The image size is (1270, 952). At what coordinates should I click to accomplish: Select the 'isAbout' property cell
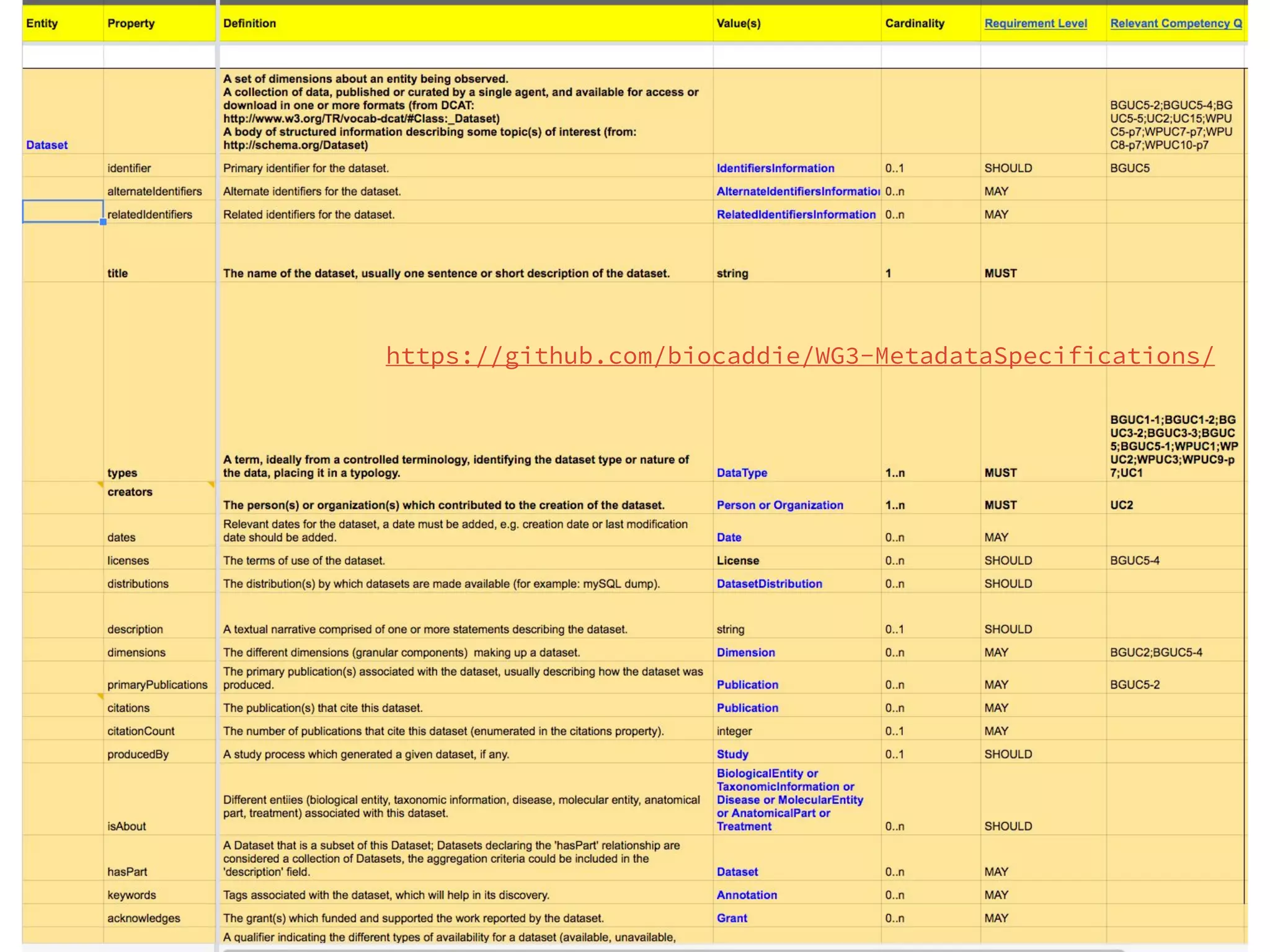pyautogui.click(x=159, y=800)
